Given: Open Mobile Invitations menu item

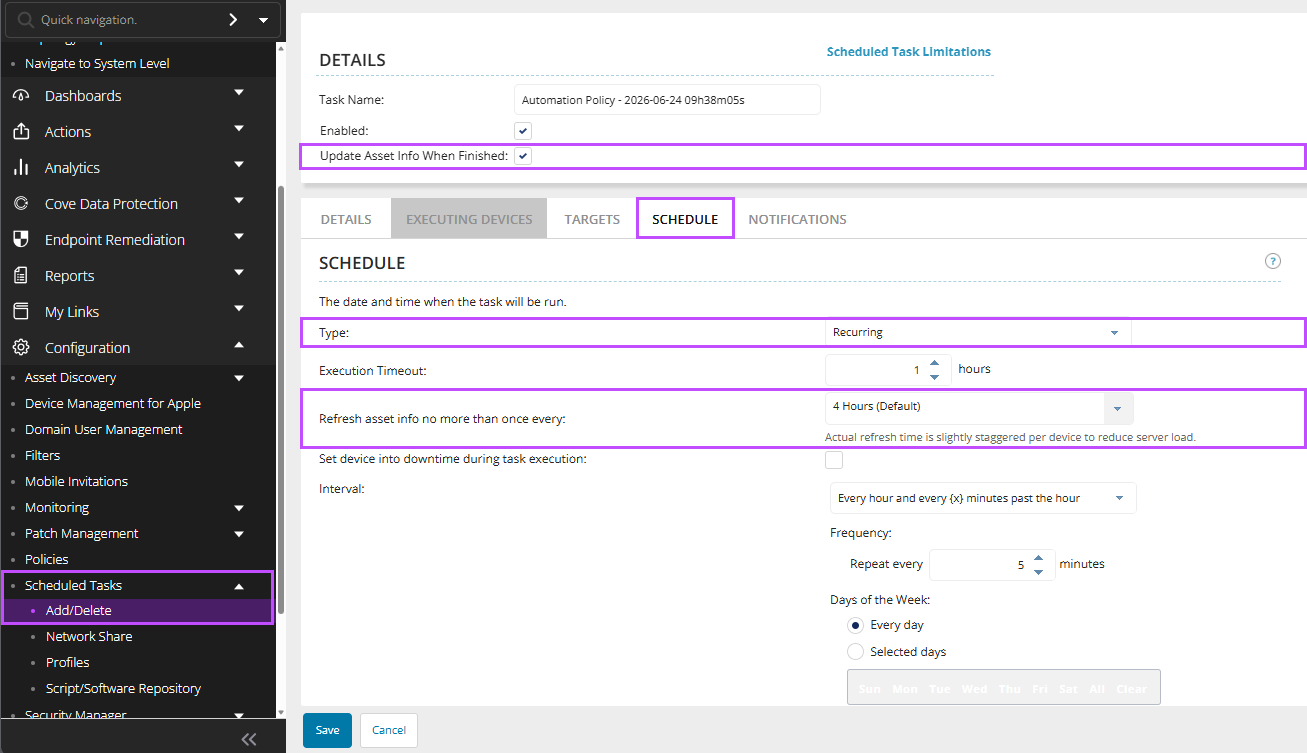Looking at the screenshot, I should click(x=77, y=482).
